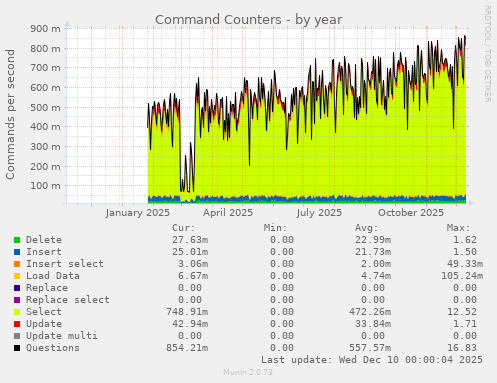This screenshot has height=383, width=497.
Task: Click Update current value 42.94m
Action: pyautogui.click(x=190, y=324)
